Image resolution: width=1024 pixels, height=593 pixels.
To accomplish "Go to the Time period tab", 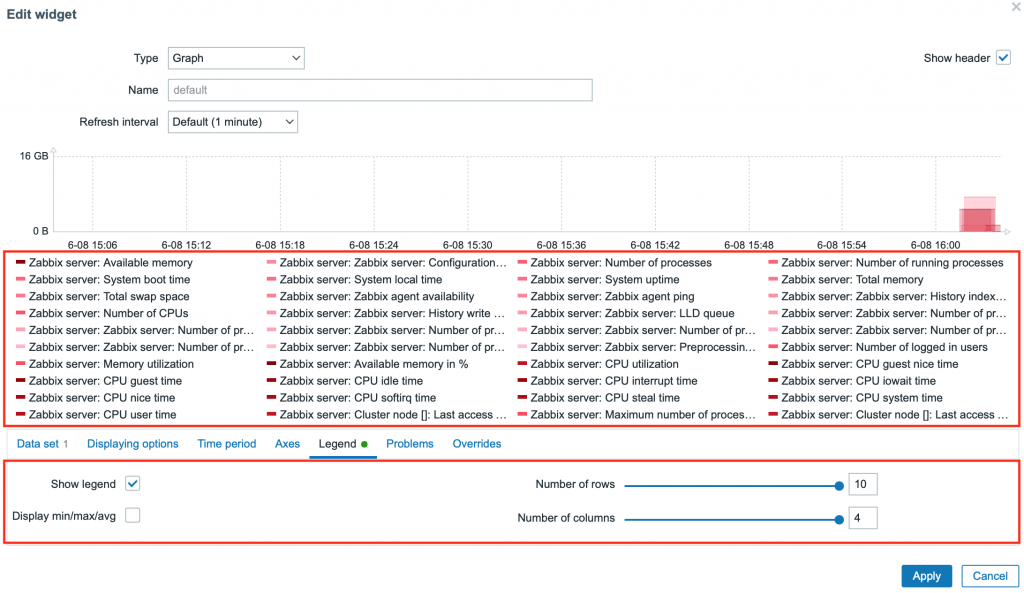I will coord(227,444).
